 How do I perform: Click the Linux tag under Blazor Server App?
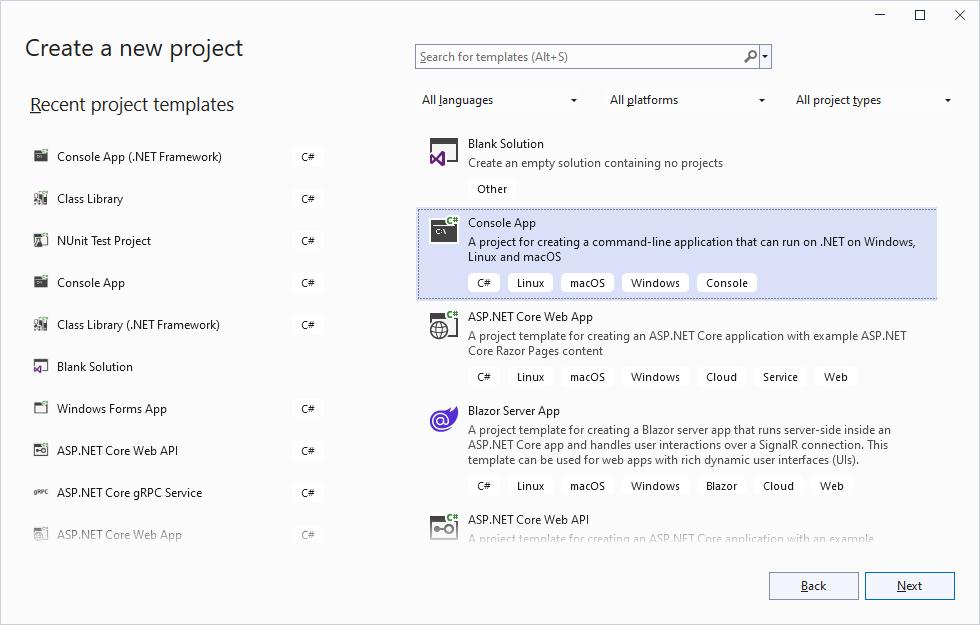(x=530, y=486)
